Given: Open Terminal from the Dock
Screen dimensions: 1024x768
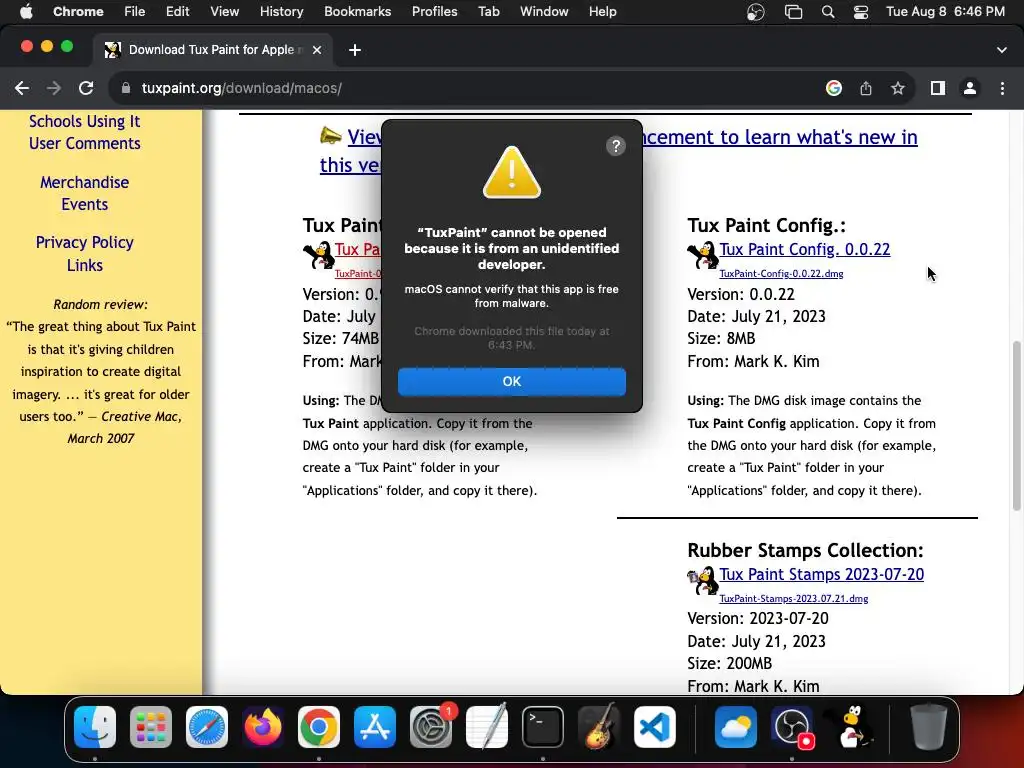Looking at the screenshot, I should point(543,727).
